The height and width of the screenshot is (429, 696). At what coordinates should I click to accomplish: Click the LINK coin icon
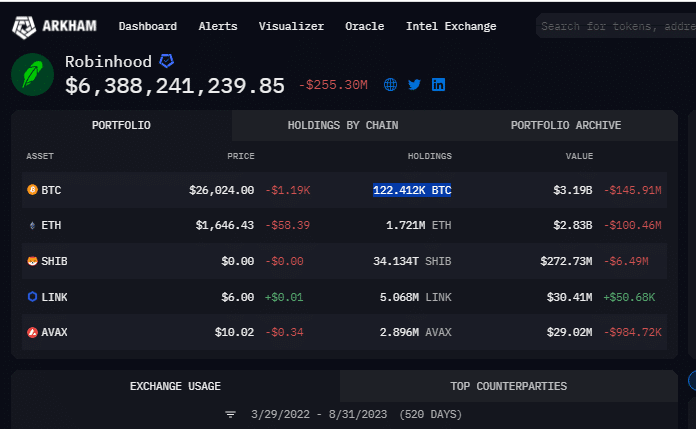click(32, 297)
